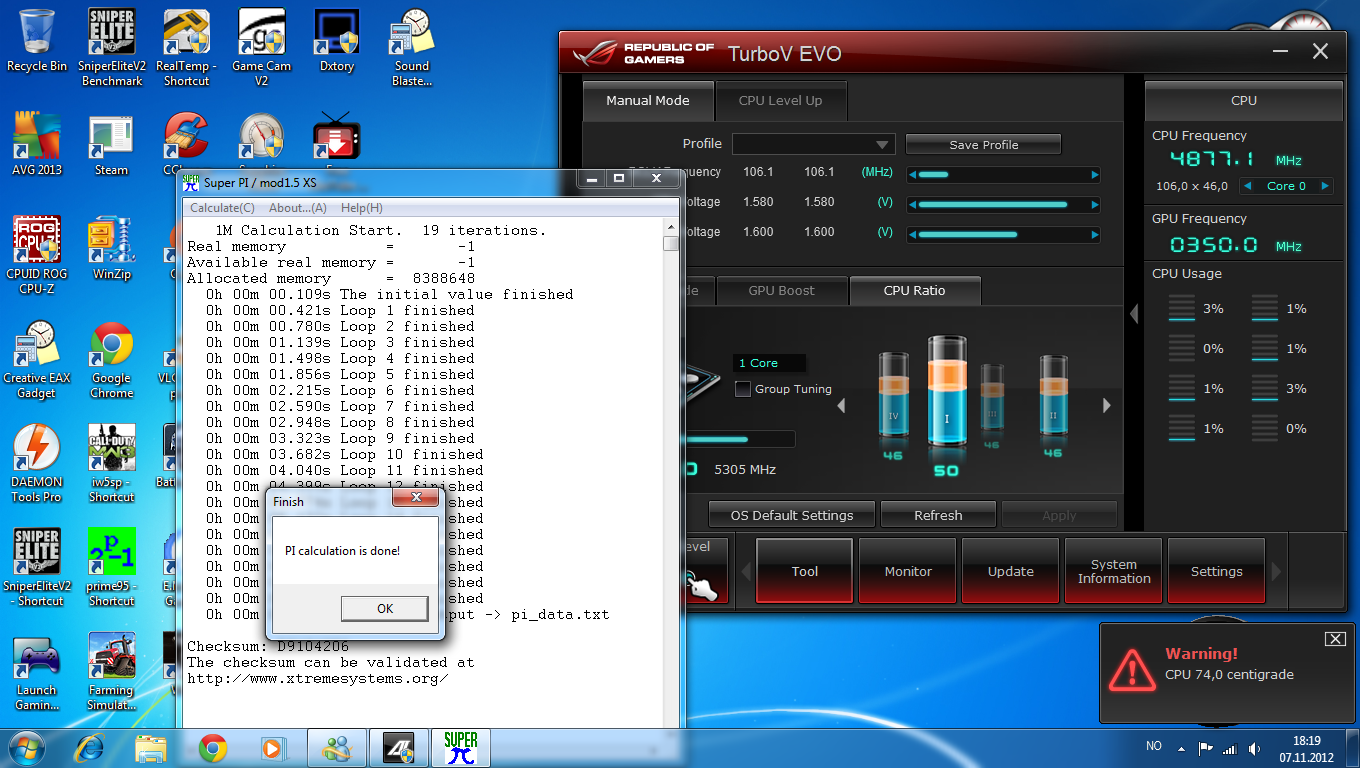Screen dimensions: 1360x768
Task: Open Farming Simulator desktop icon
Action: click(x=111, y=672)
